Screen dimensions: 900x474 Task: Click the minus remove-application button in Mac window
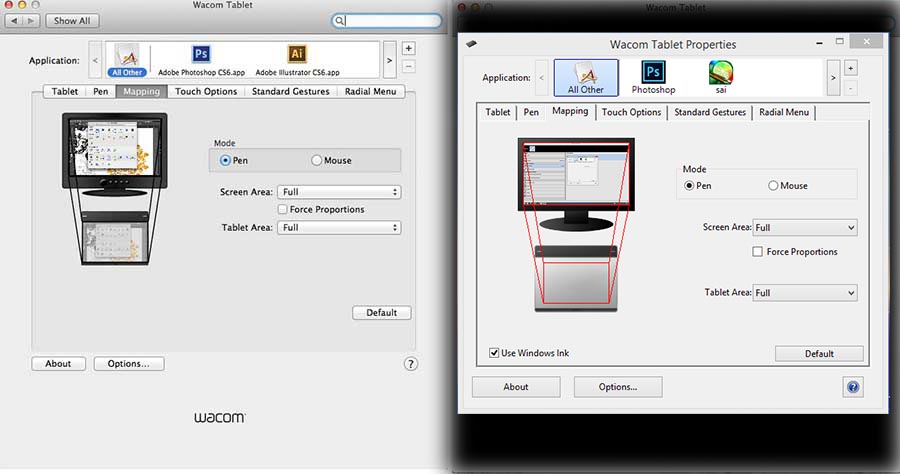tap(408, 67)
